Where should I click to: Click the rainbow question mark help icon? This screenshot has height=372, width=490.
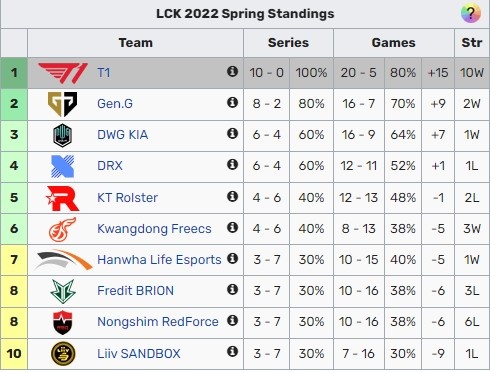click(x=470, y=13)
